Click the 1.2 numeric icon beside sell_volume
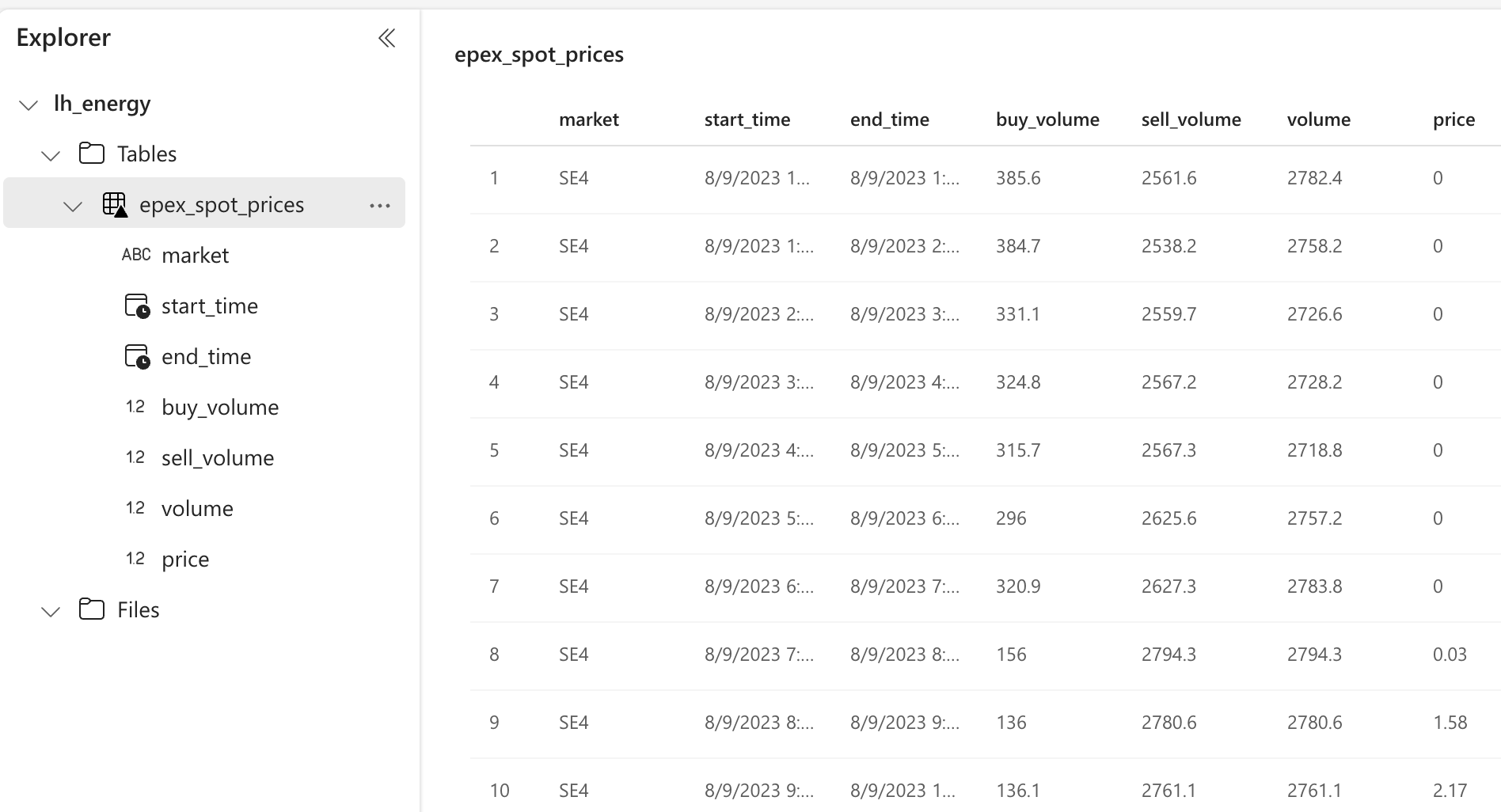Image resolution: width=1501 pixels, height=812 pixels. [x=135, y=457]
